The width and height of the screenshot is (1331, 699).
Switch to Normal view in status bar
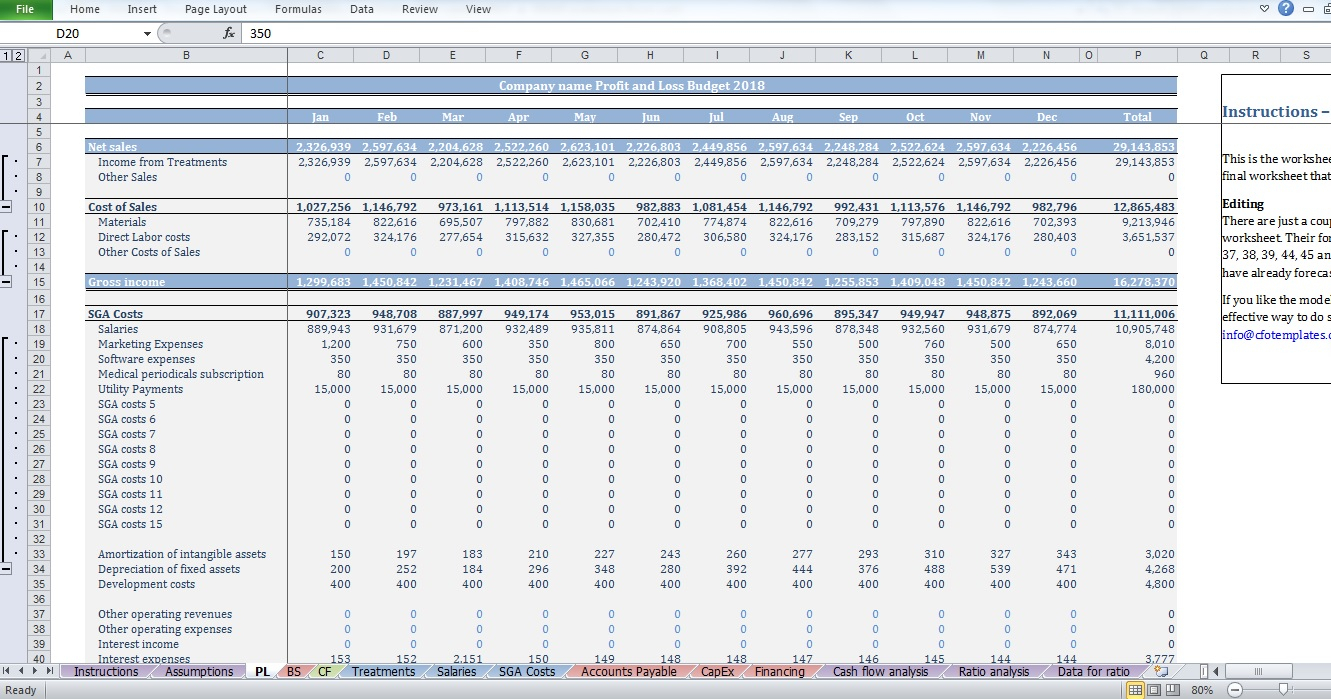[1135, 690]
